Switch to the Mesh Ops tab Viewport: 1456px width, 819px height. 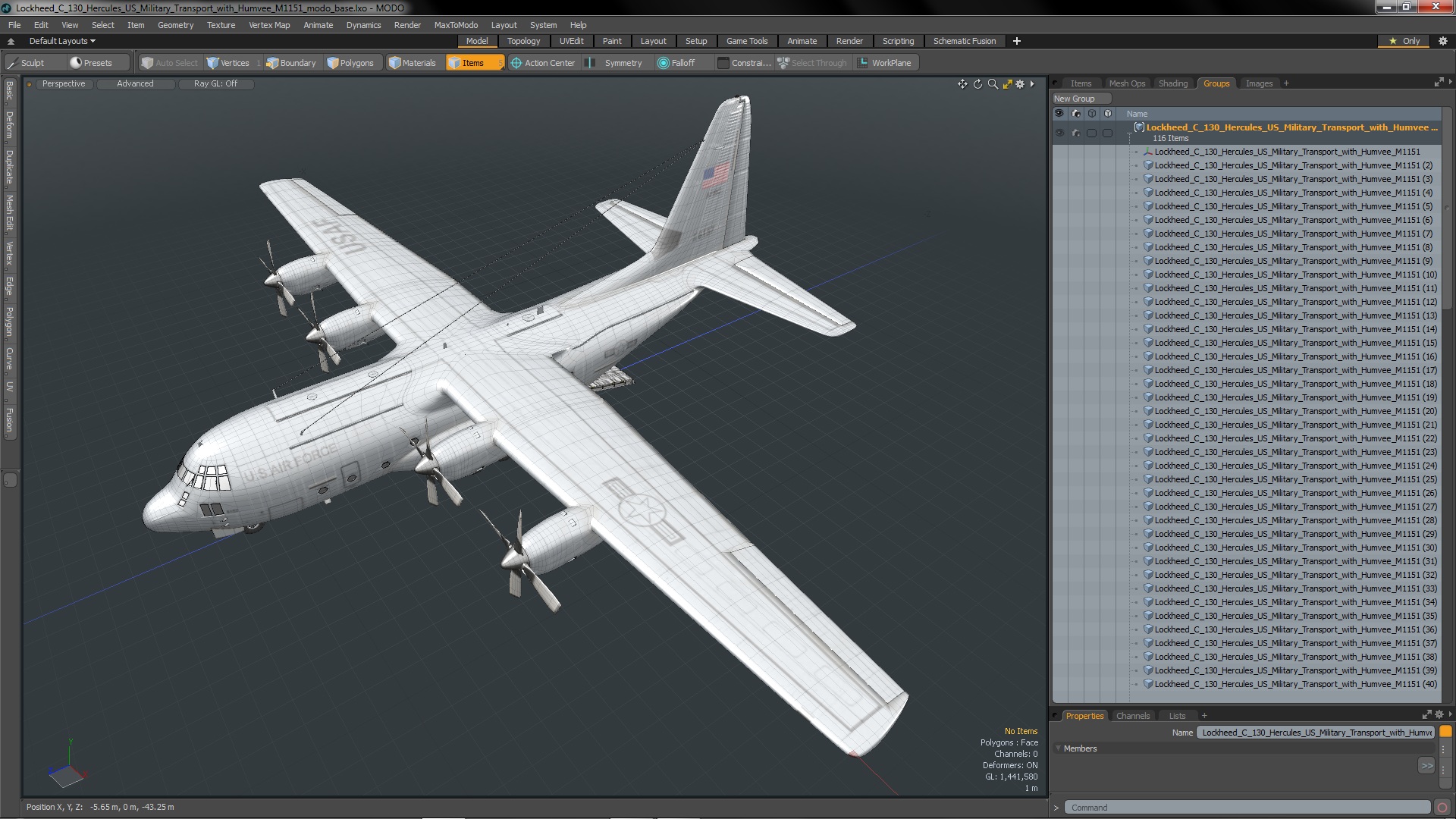[x=1127, y=83]
